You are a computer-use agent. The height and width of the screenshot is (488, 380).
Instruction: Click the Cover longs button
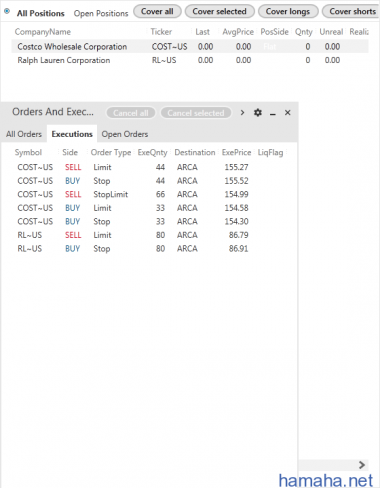tap(288, 11)
